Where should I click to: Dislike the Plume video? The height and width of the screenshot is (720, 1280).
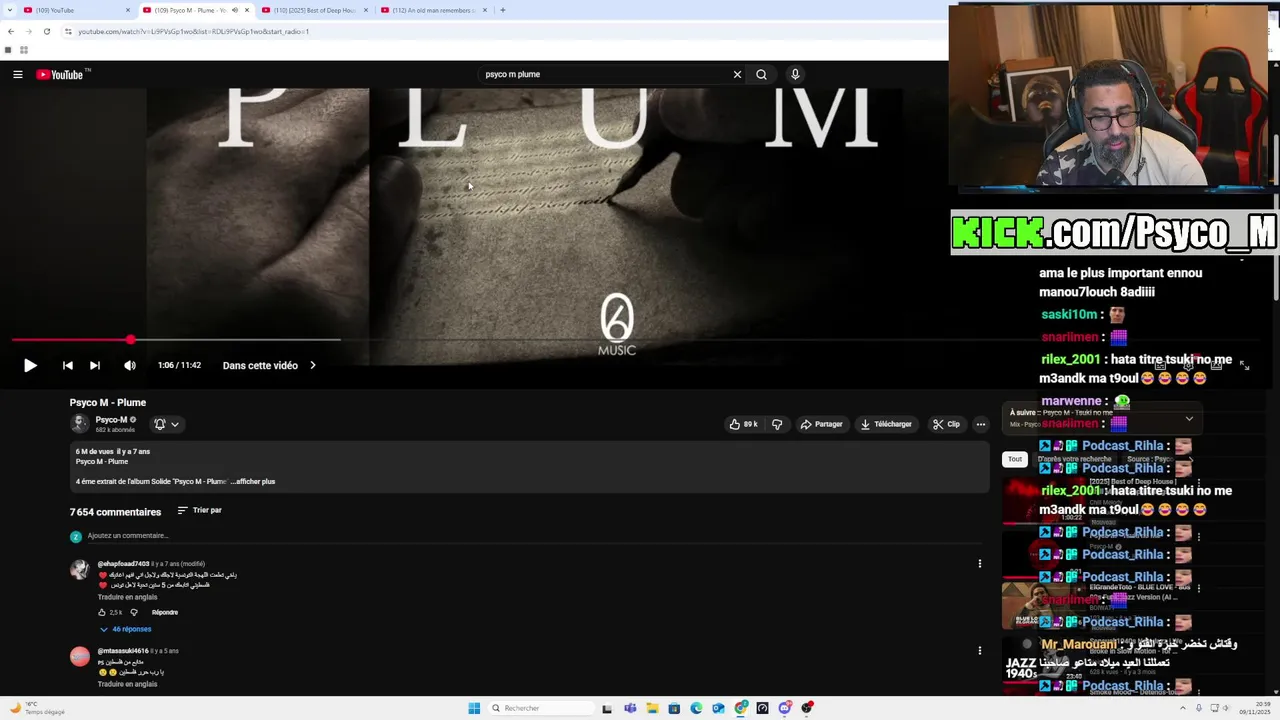777,424
